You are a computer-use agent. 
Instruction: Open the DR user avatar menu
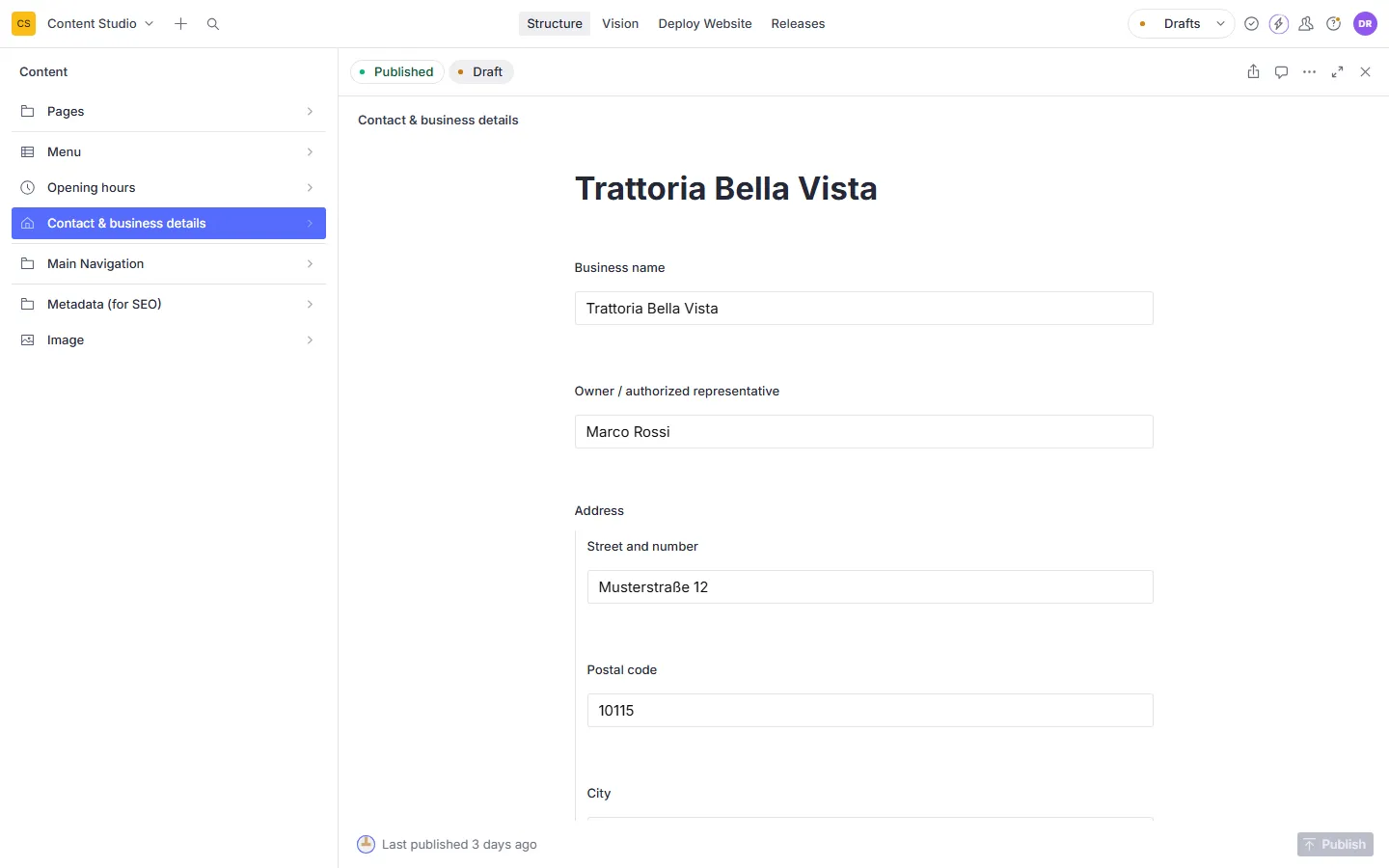tap(1365, 23)
